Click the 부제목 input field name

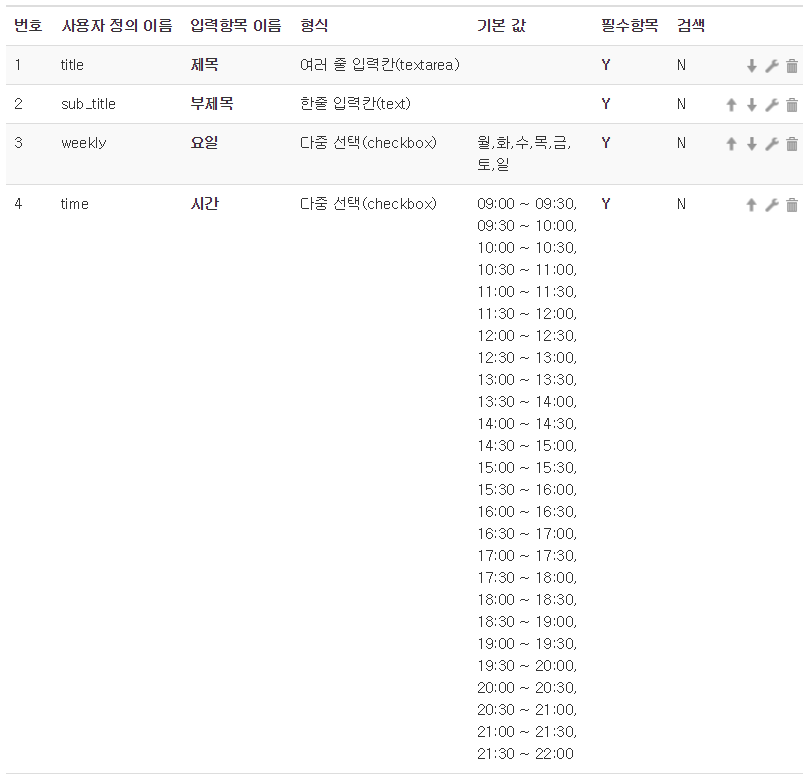(x=211, y=104)
